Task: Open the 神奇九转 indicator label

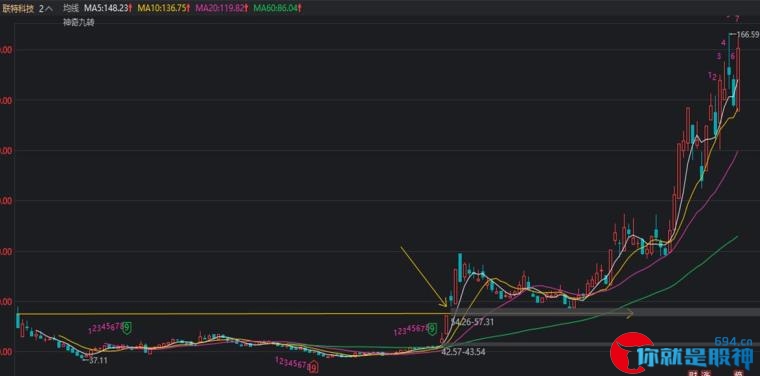Action: [x=79, y=23]
